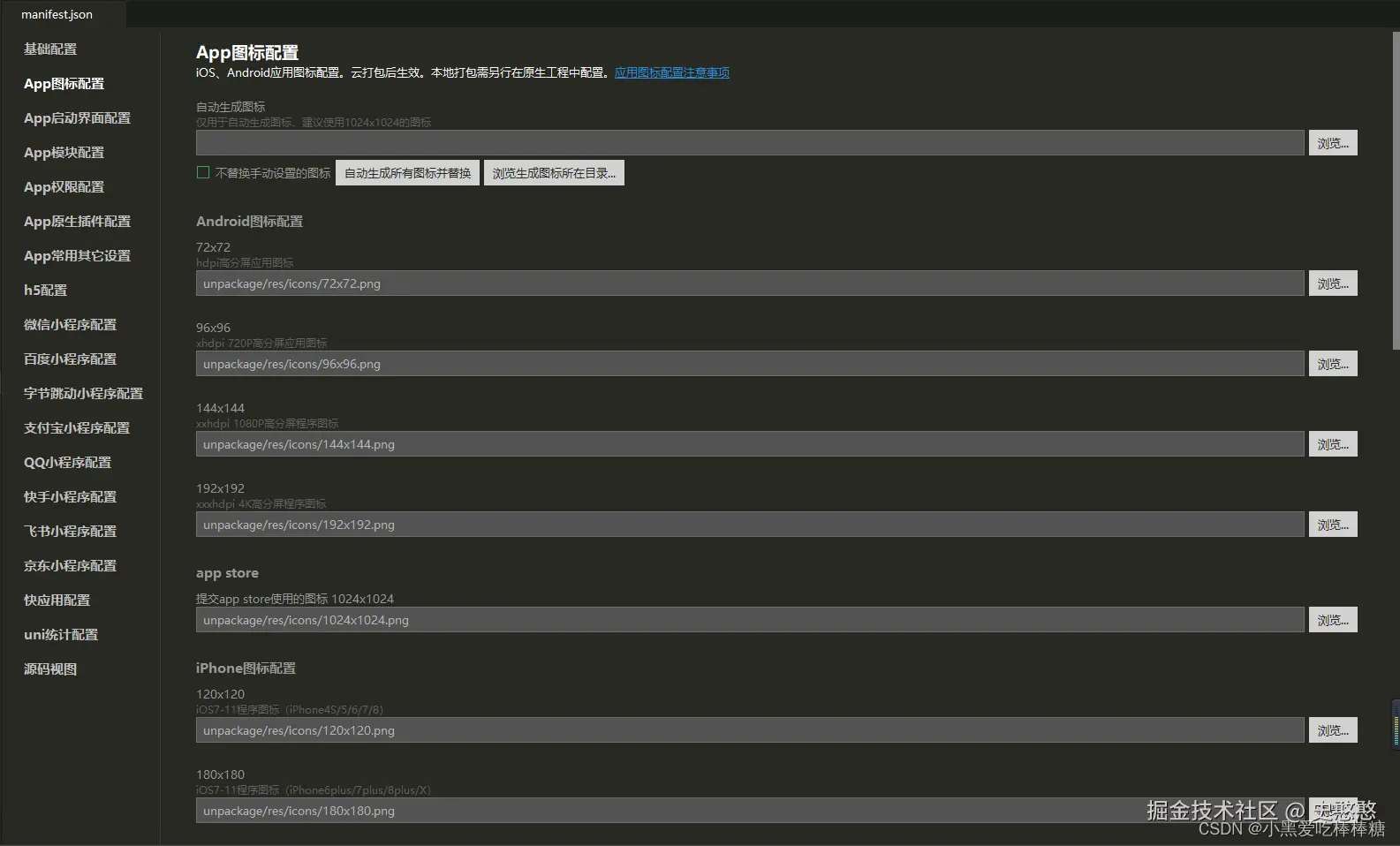
Task: Open 字节跳动小程序配置 section
Action: pyautogui.click(x=83, y=394)
